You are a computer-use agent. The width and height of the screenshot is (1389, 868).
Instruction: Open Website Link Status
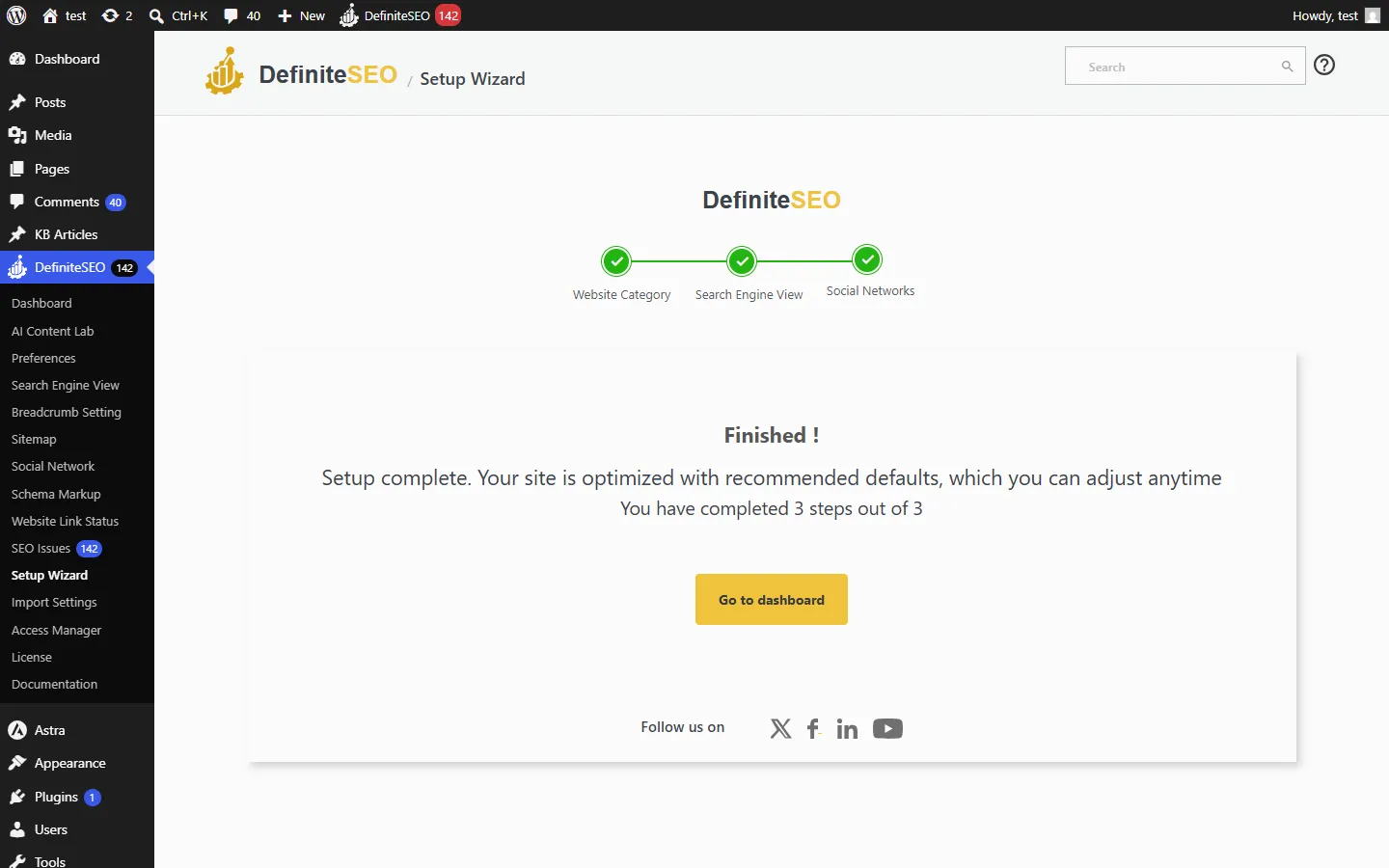coord(65,521)
